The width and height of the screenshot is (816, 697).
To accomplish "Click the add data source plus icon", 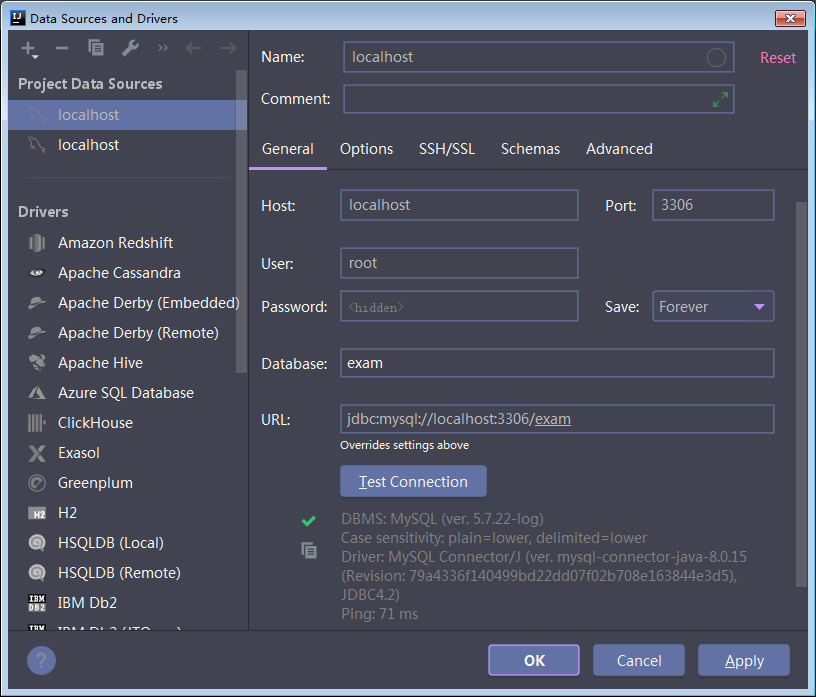I will click(x=29, y=49).
